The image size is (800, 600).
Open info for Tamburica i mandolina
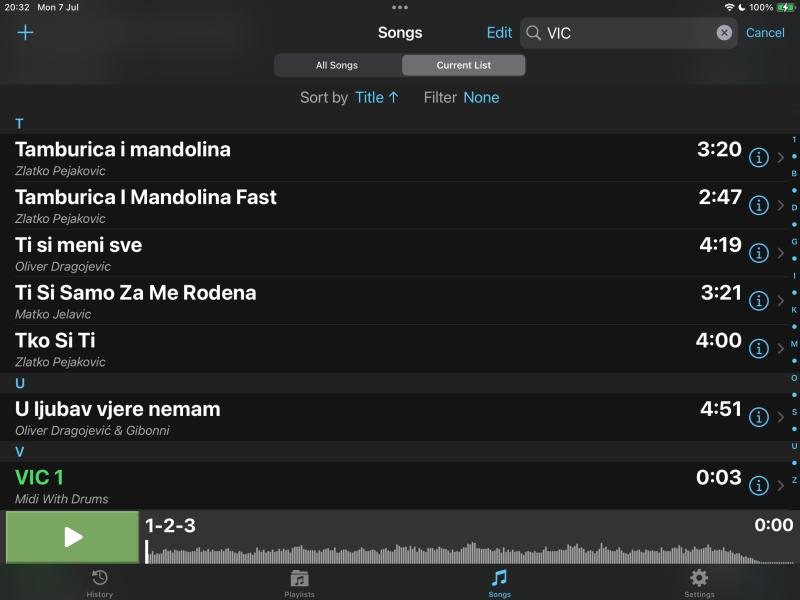pyautogui.click(x=759, y=157)
